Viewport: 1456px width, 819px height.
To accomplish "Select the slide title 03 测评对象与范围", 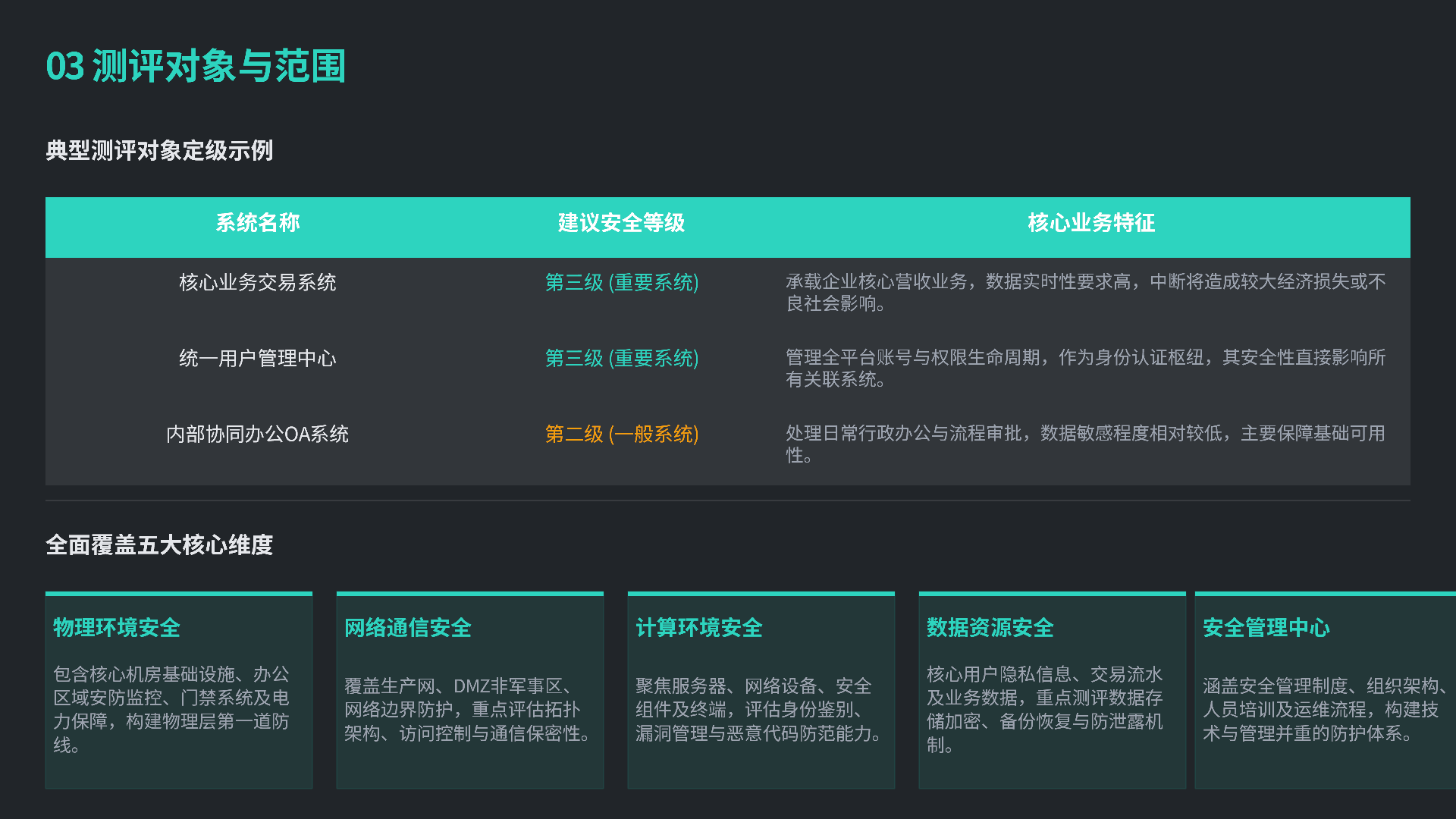I will [196, 66].
